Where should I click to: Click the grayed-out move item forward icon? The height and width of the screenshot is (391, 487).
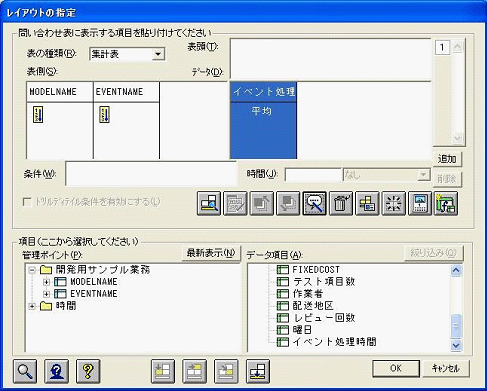point(262,203)
